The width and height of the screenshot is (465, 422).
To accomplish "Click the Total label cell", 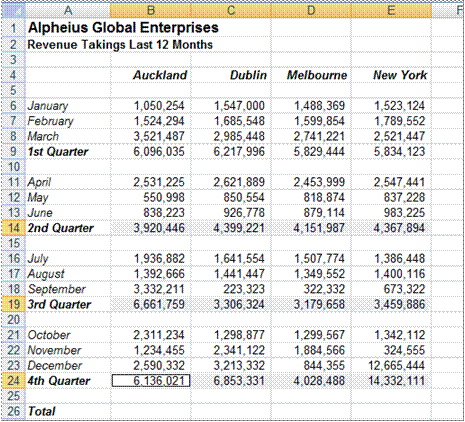I will [x=68, y=411].
